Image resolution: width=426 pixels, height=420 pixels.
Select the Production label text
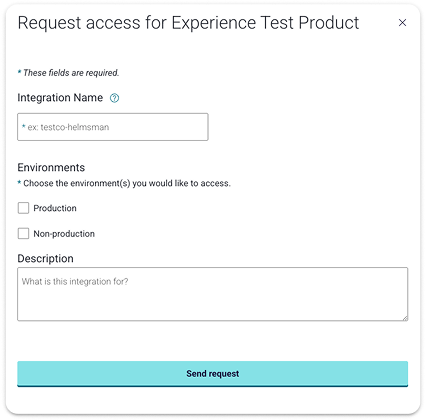click(55, 208)
